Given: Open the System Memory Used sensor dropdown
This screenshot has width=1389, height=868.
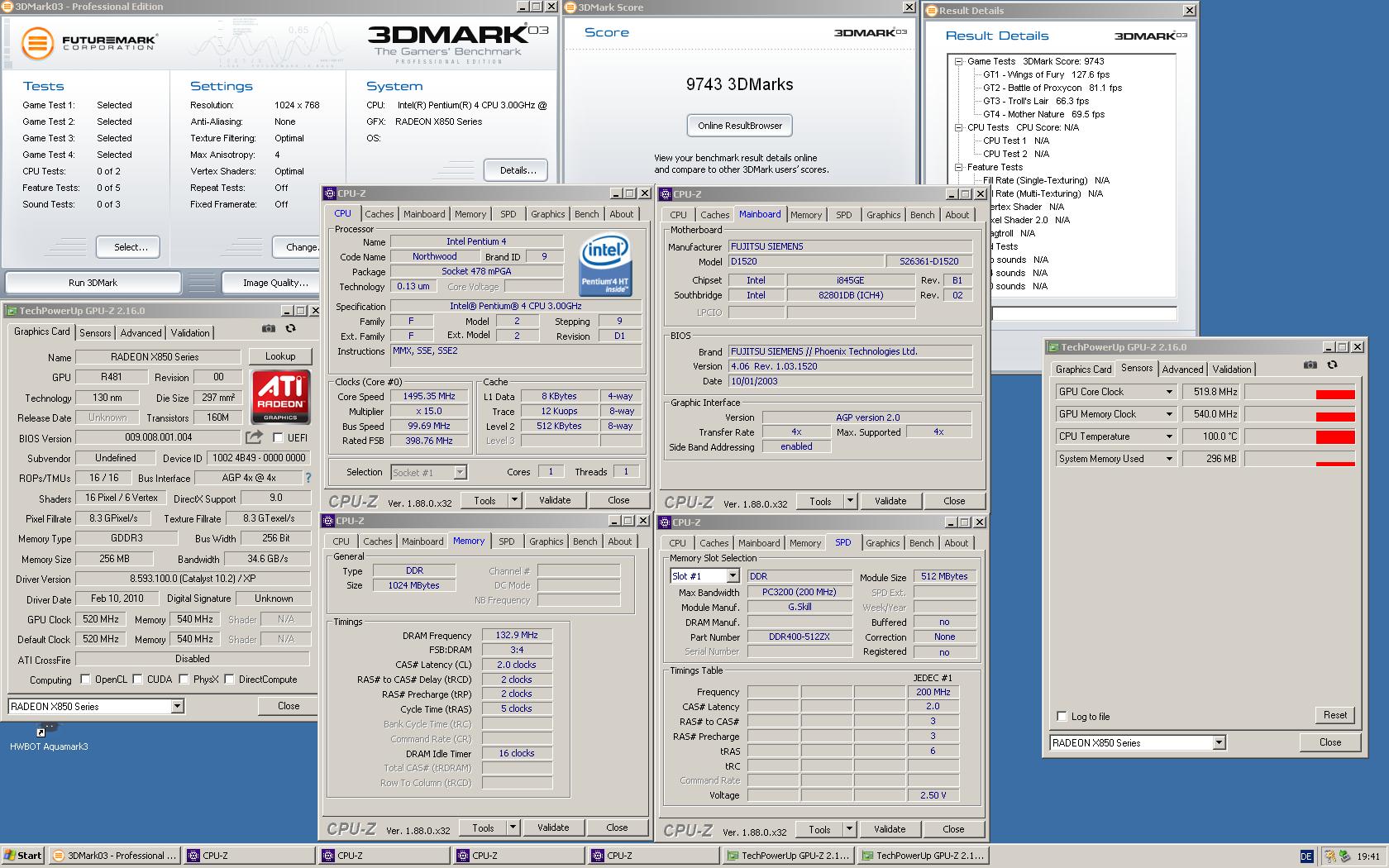Looking at the screenshot, I should (1169, 459).
